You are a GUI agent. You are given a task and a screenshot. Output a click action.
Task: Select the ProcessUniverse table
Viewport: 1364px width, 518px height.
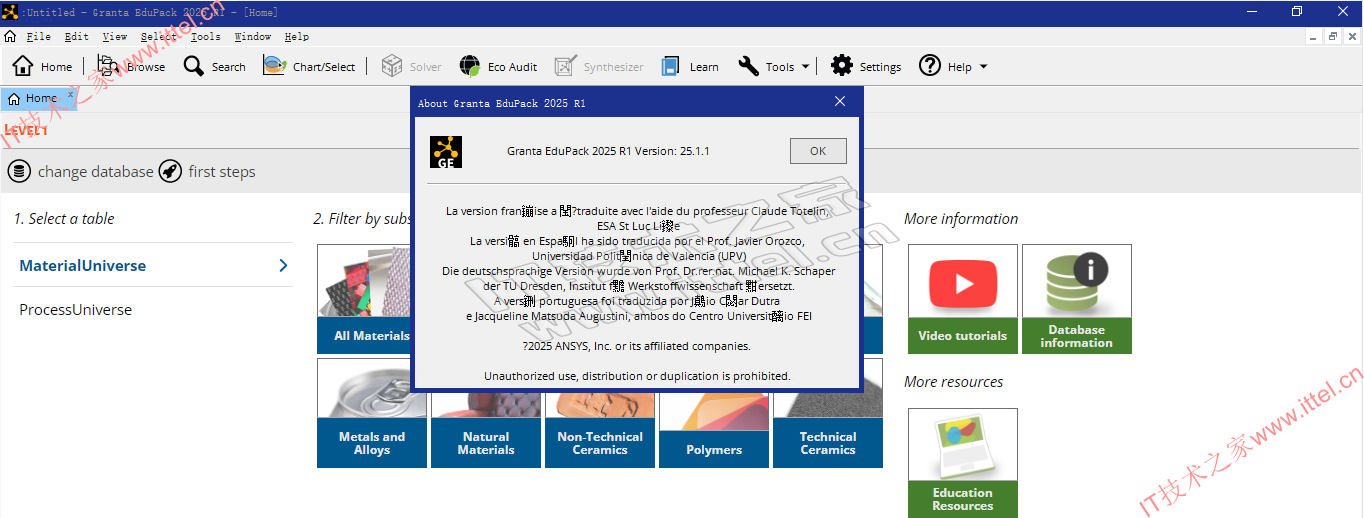[153, 310]
